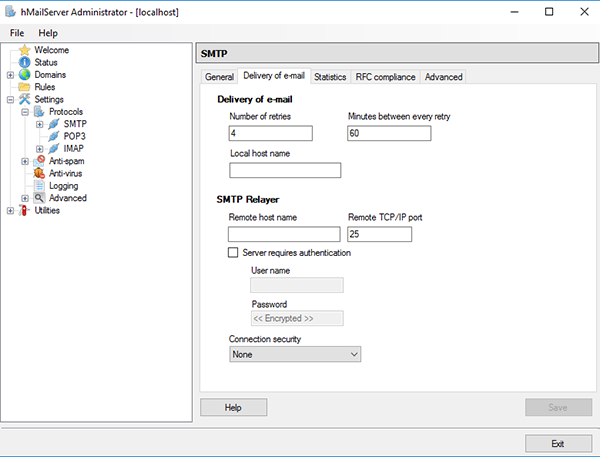Click the IMAP plug icon
The width and height of the screenshot is (600, 457).
pyautogui.click(x=54, y=149)
